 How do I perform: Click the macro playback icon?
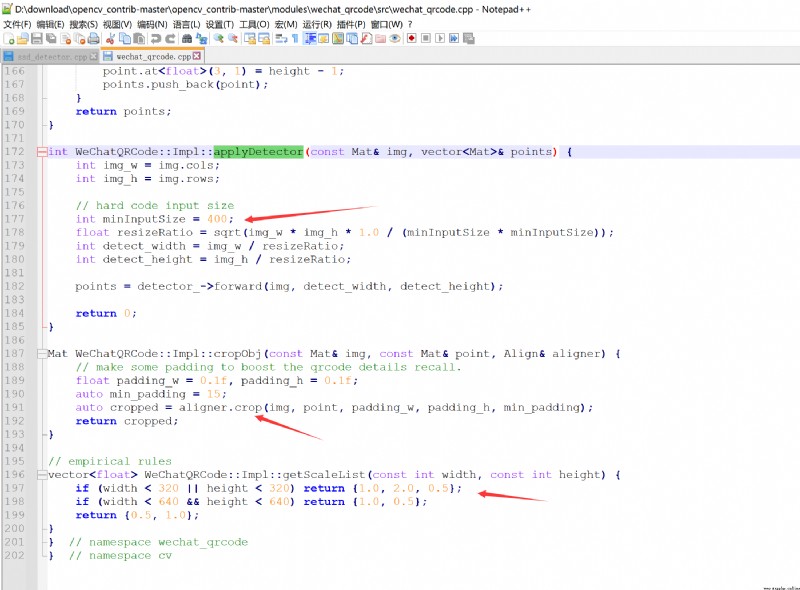440,39
